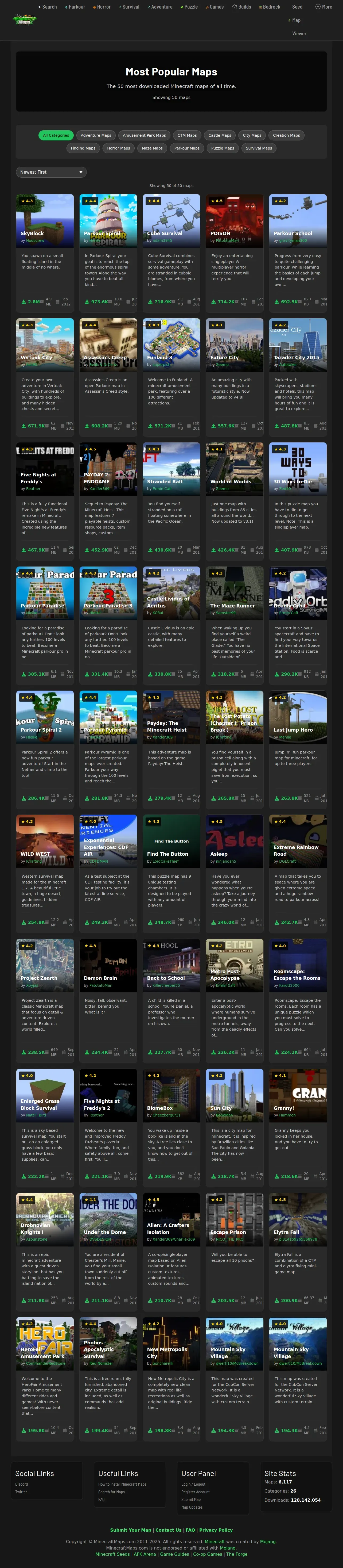
Task: Click the download icon on the Escape Prison card
Action: [213, 1301]
